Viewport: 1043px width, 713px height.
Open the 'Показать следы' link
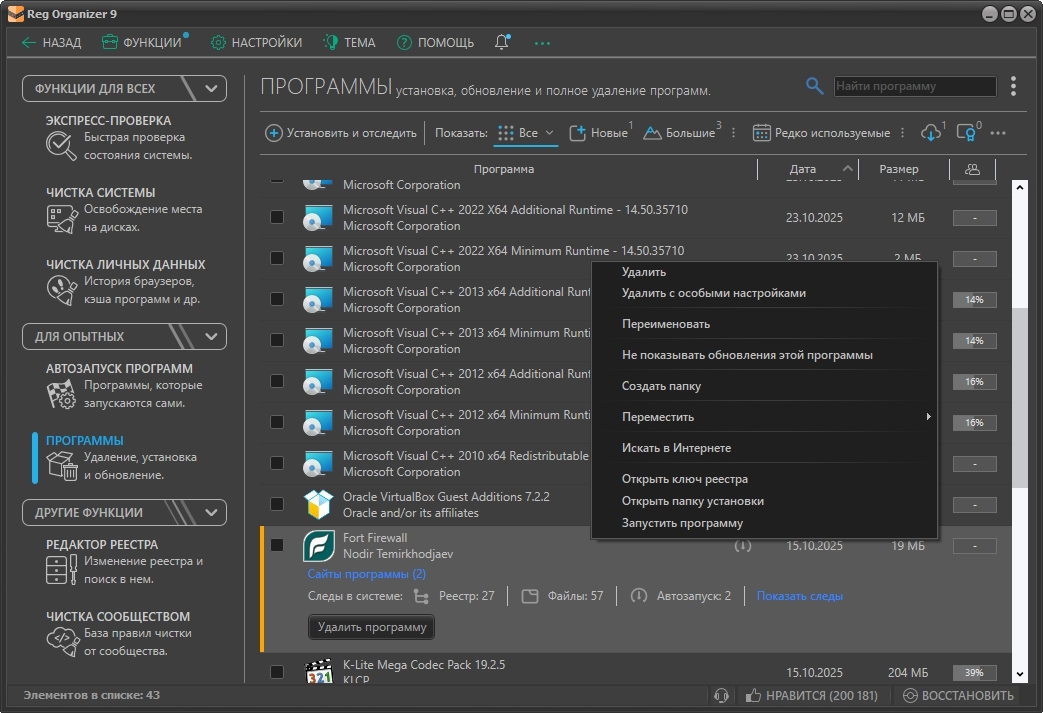pyautogui.click(x=799, y=596)
